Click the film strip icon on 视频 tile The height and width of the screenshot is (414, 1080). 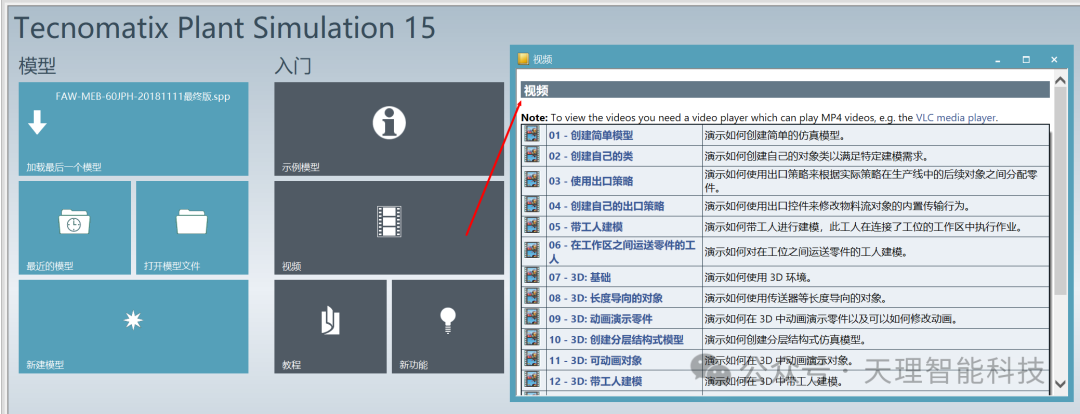point(389,222)
